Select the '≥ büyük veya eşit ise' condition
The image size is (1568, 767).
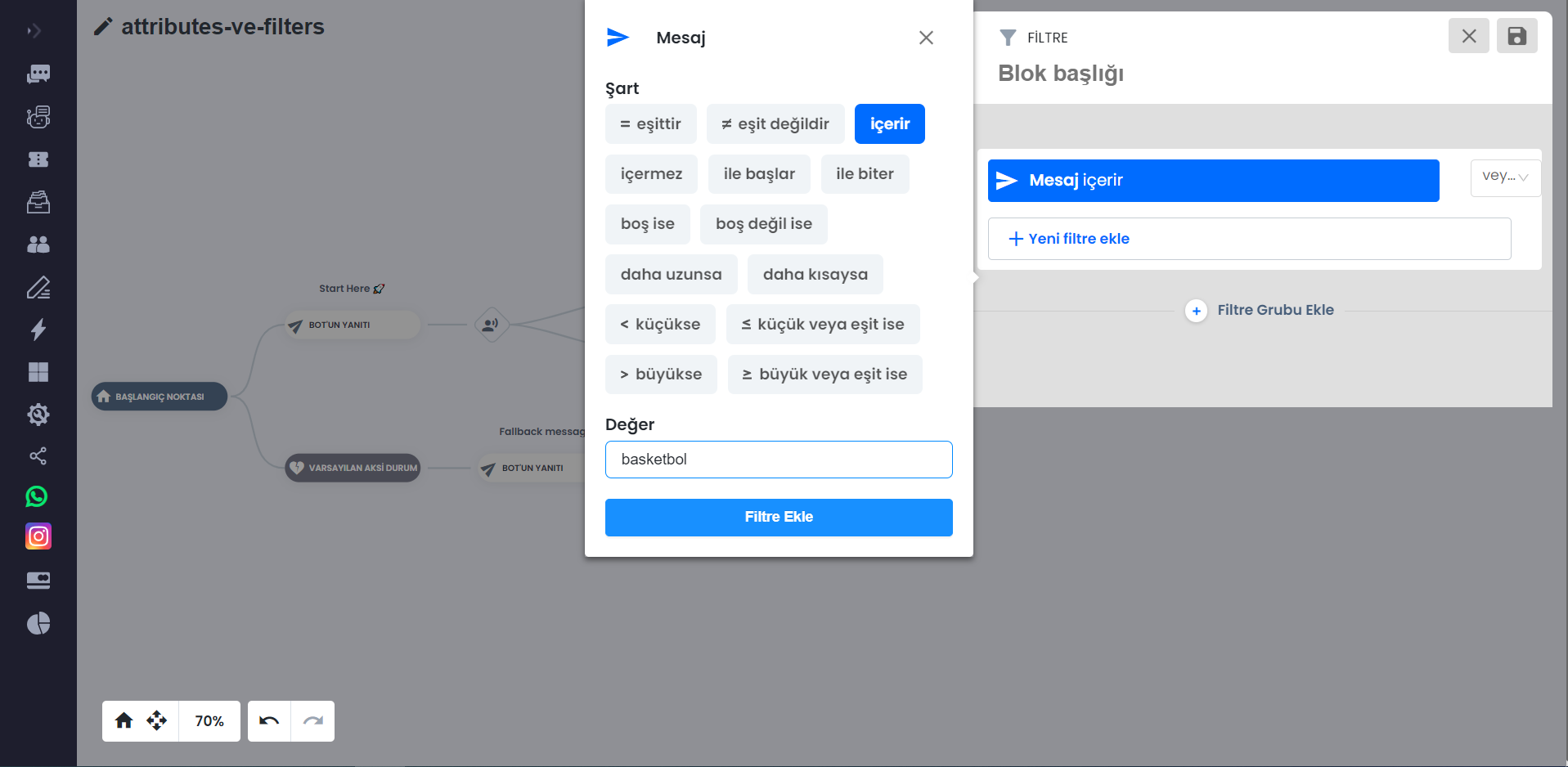825,375
